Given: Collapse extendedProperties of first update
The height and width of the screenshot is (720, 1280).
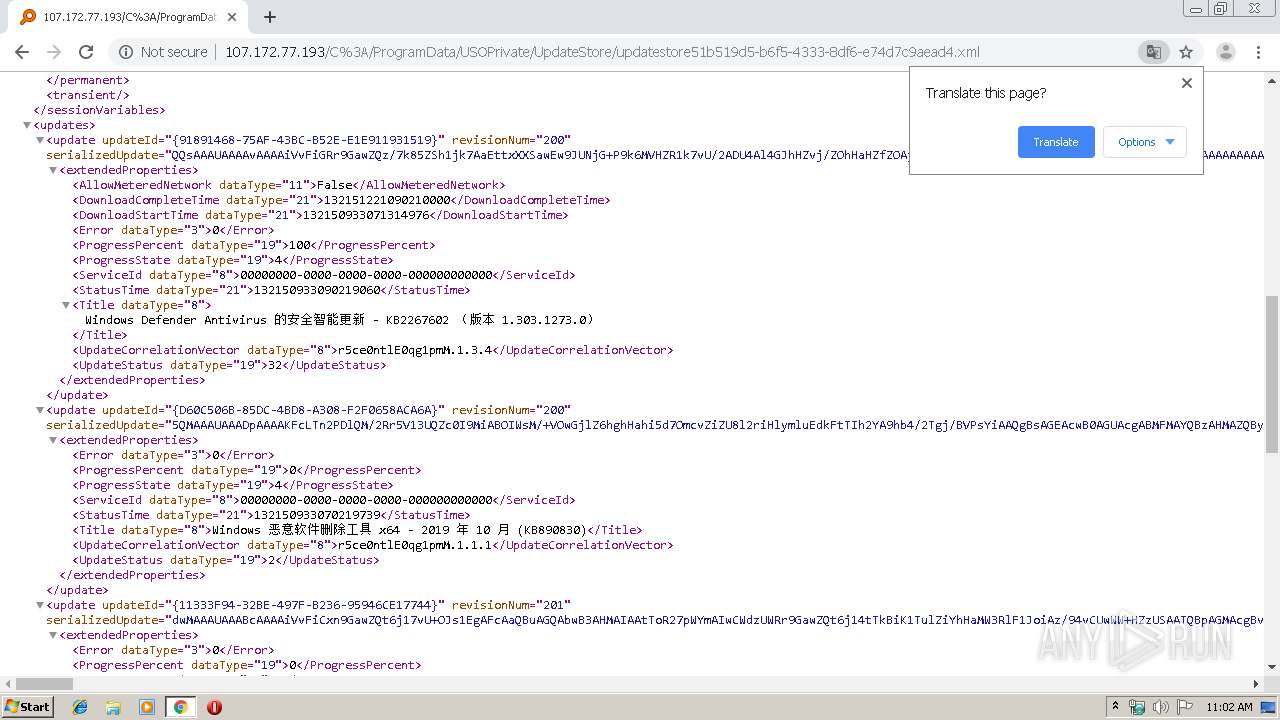Looking at the screenshot, I should tap(53, 170).
